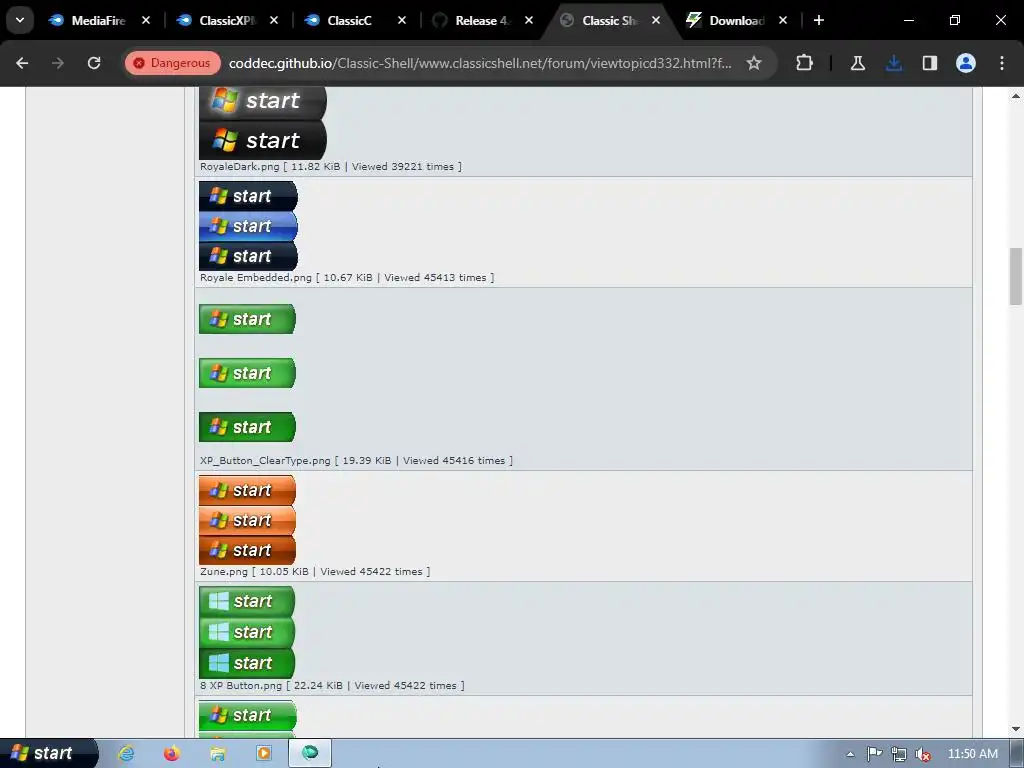Click the active browser taskbar icon

coord(310,753)
